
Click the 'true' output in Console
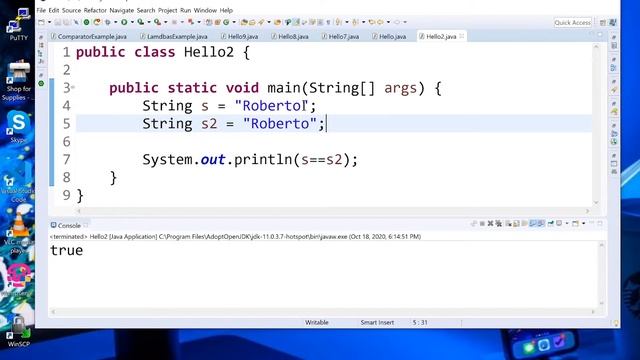67,250
